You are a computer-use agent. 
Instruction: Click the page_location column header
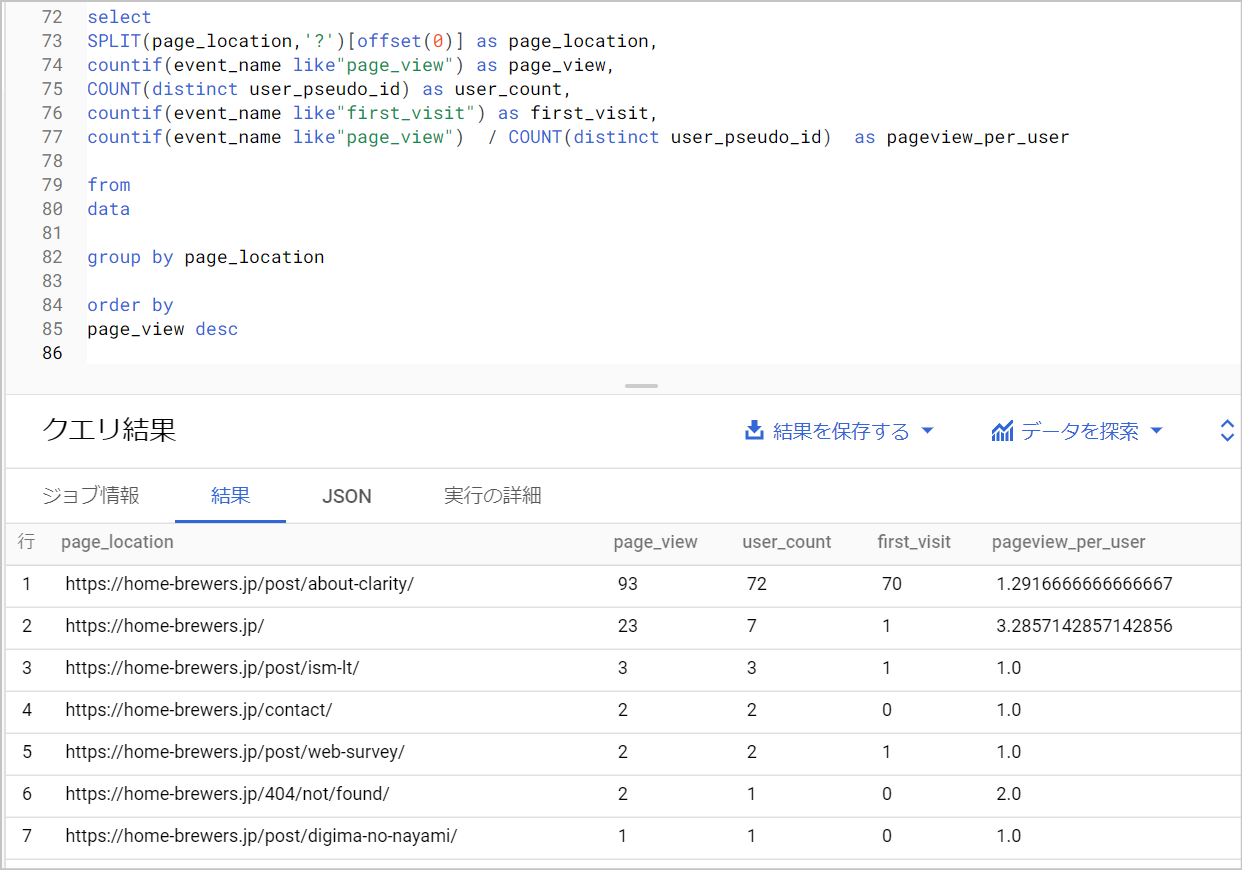pos(117,542)
